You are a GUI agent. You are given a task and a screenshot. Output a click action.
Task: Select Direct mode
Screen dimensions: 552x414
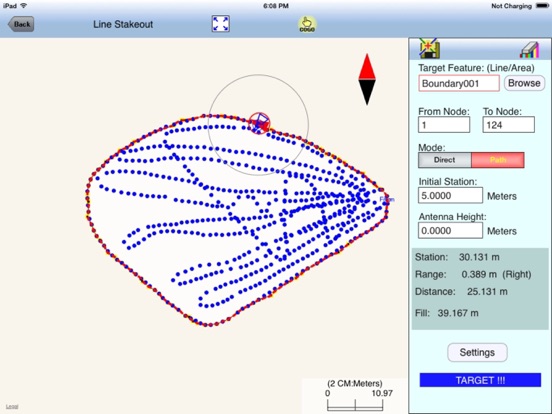tap(444, 160)
